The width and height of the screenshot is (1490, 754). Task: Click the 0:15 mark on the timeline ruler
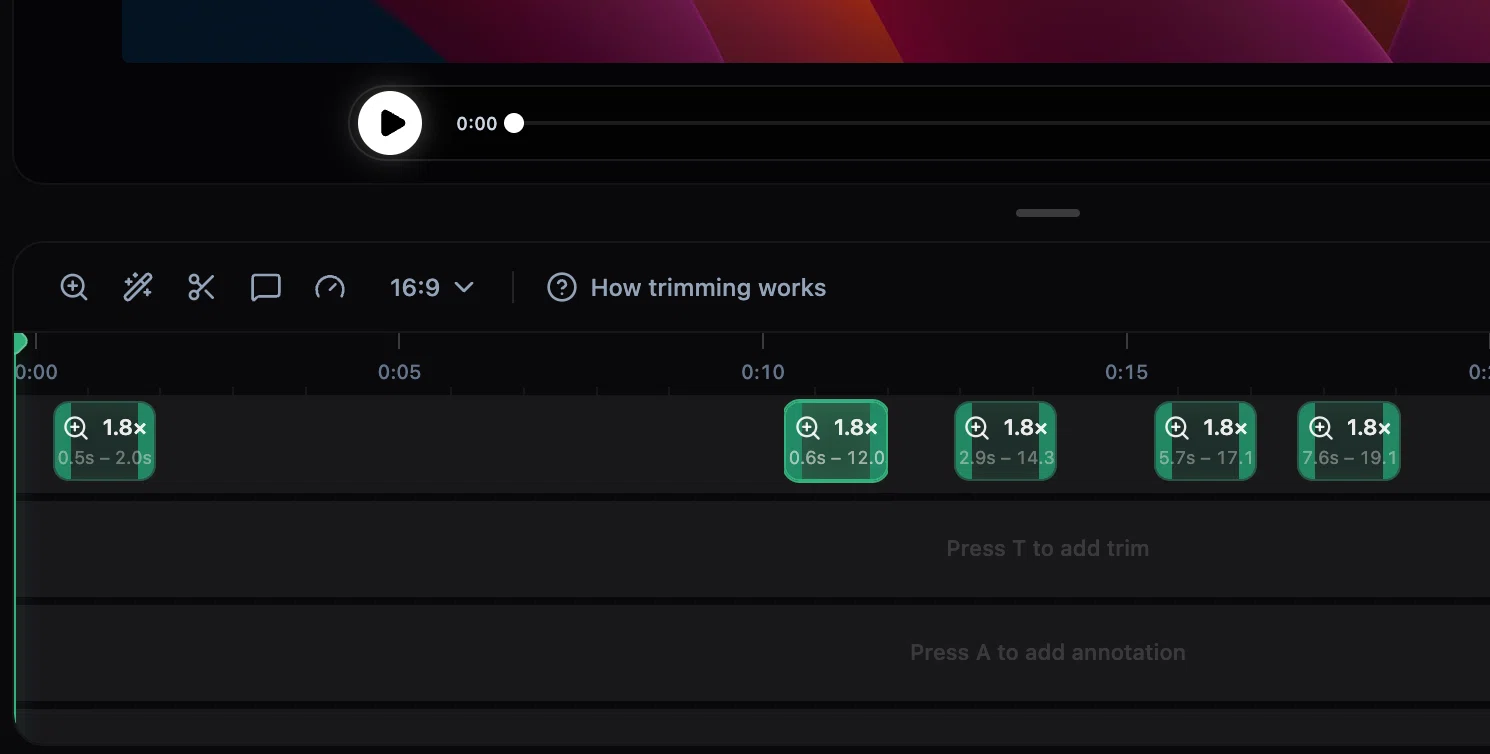[x=1126, y=372]
